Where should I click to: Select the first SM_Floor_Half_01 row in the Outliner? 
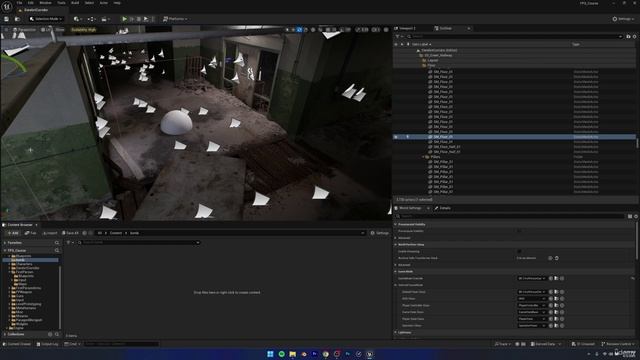(447, 147)
